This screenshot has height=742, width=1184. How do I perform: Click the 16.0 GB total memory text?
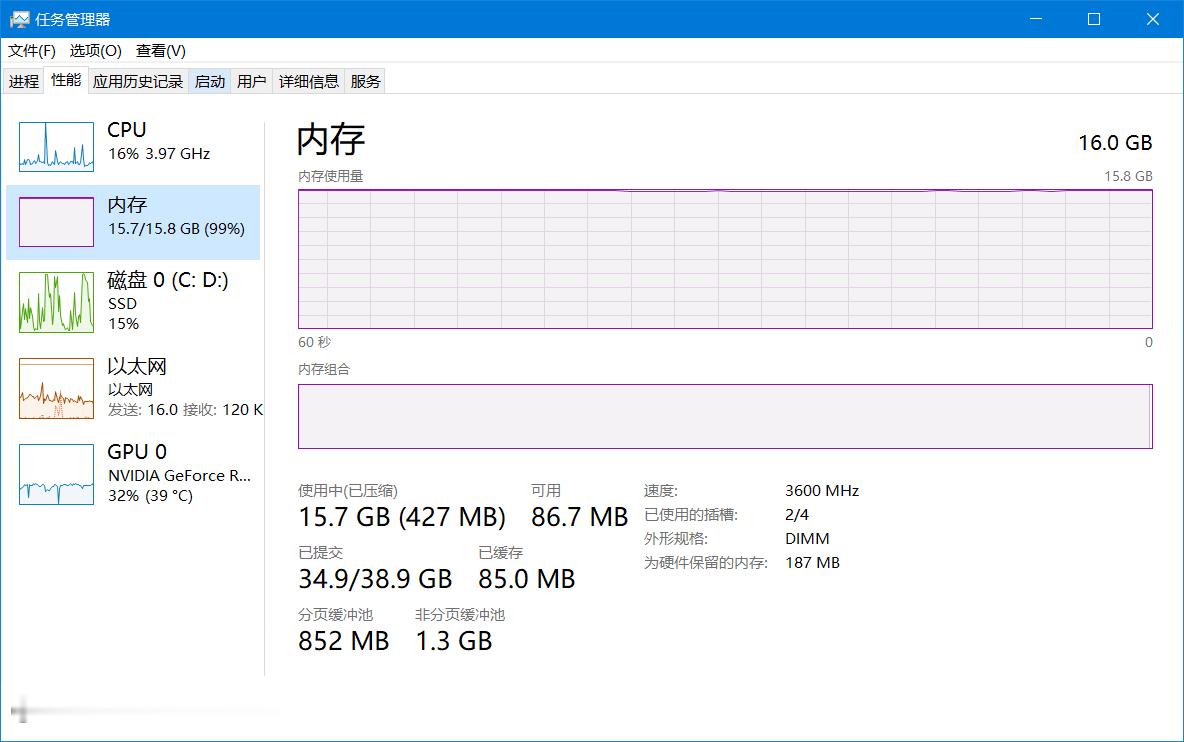[1115, 143]
